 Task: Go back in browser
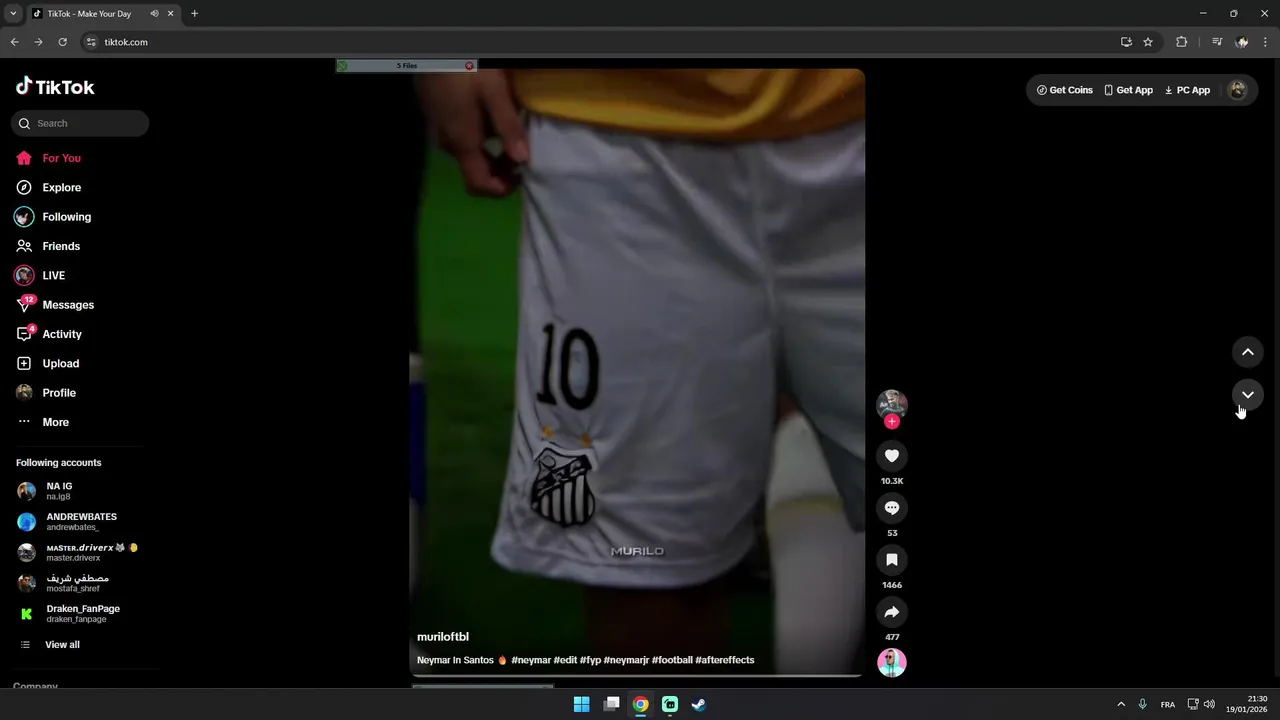coord(14,42)
